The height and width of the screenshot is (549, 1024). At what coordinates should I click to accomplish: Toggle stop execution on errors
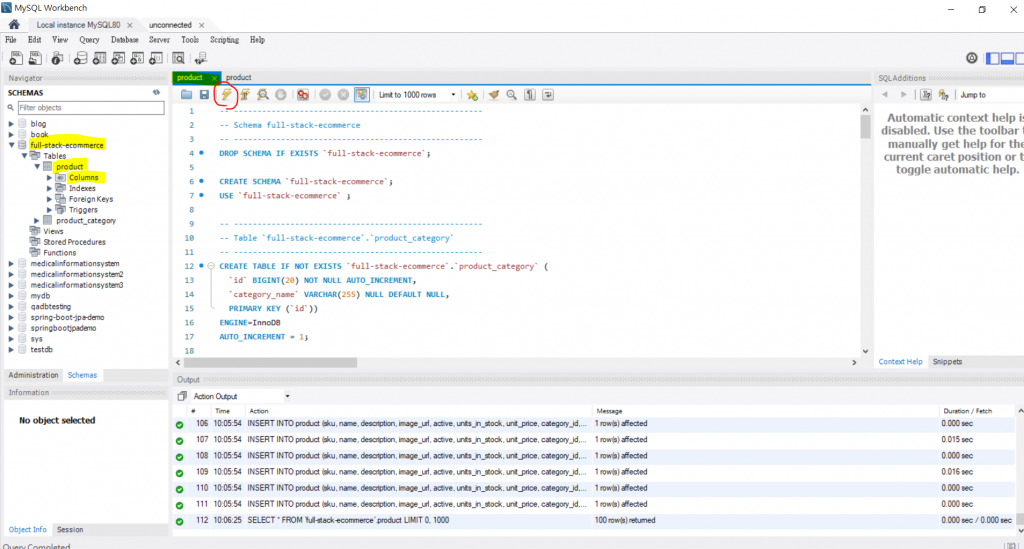pos(303,95)
